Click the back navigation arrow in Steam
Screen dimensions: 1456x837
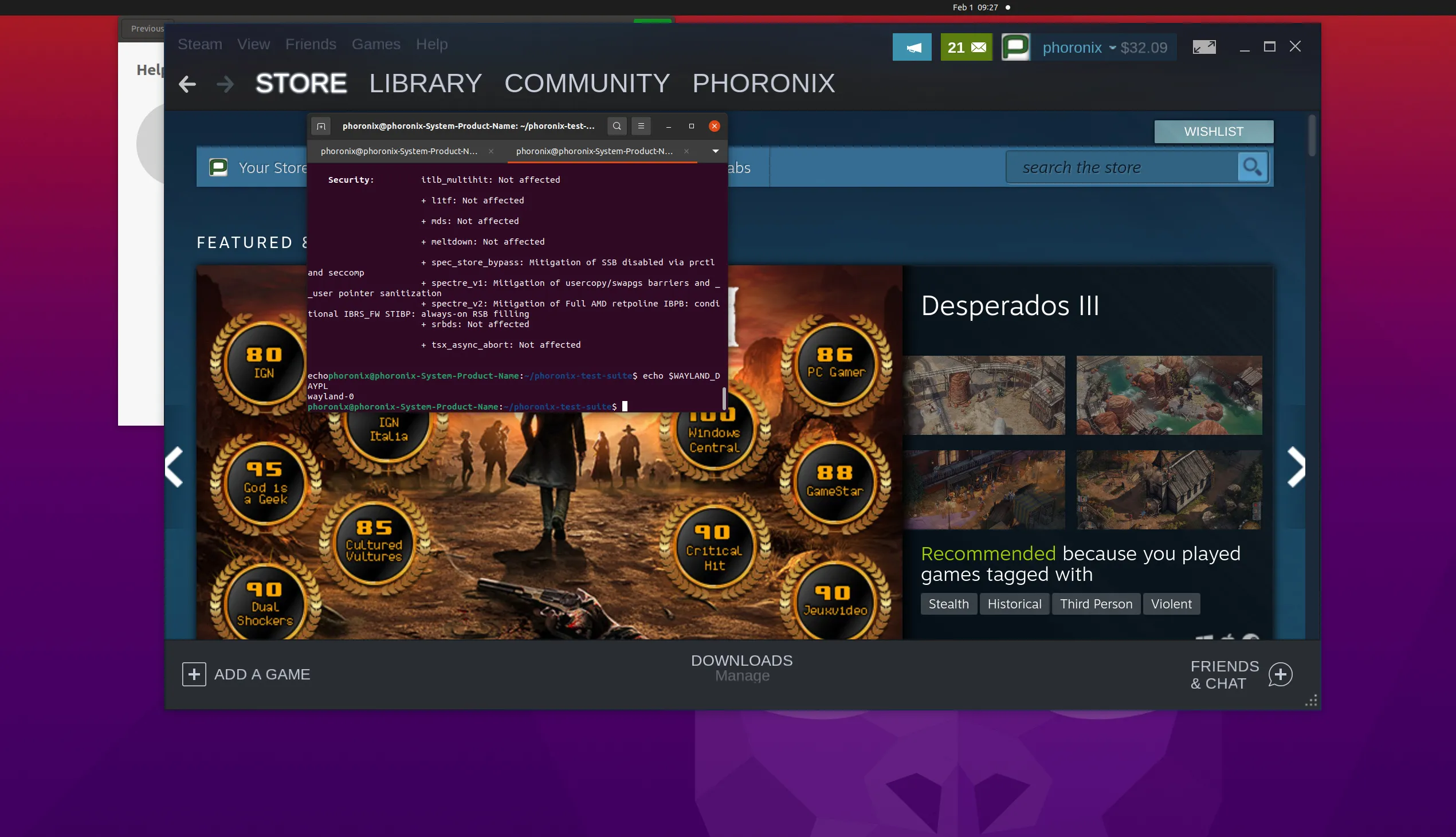[x=188, y=83]
